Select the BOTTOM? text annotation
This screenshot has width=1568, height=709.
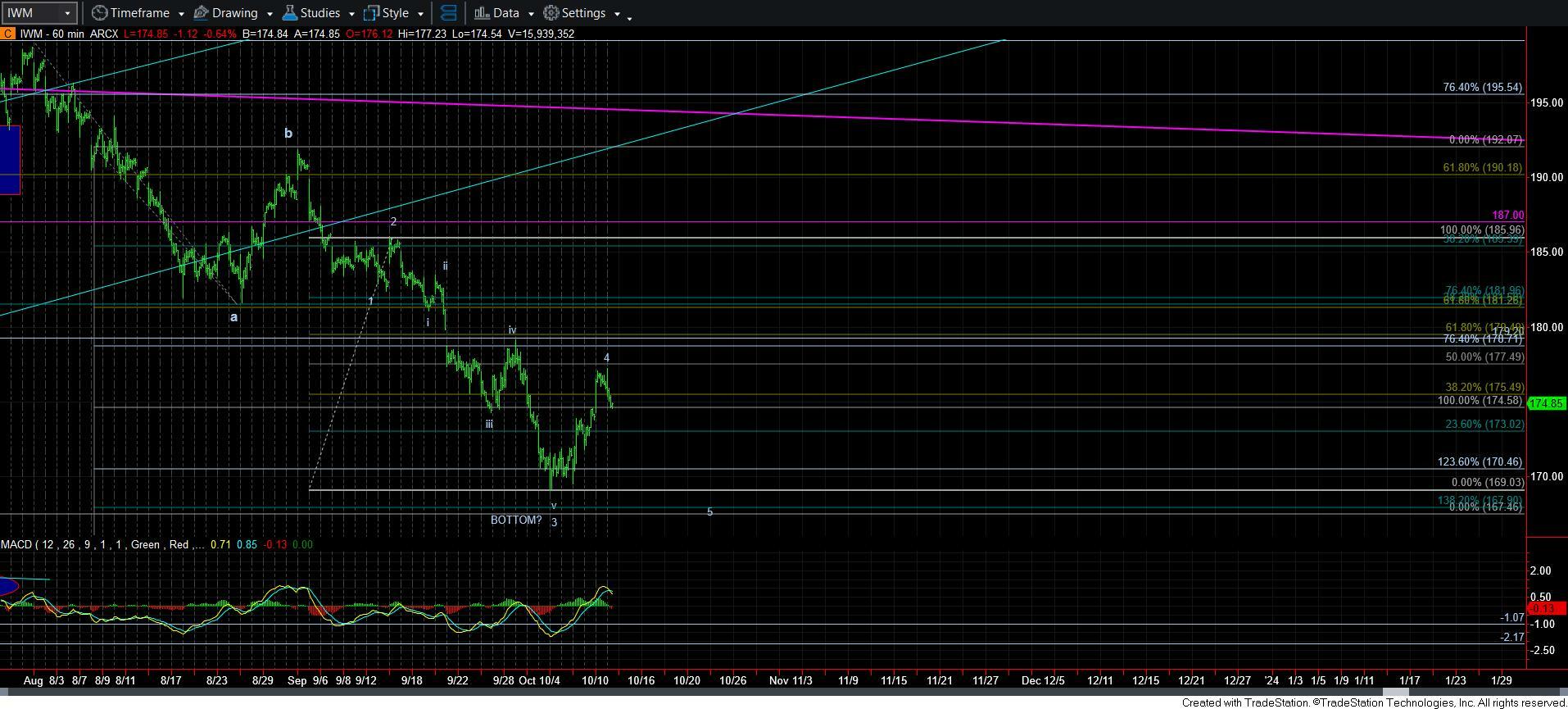point(515,520)
